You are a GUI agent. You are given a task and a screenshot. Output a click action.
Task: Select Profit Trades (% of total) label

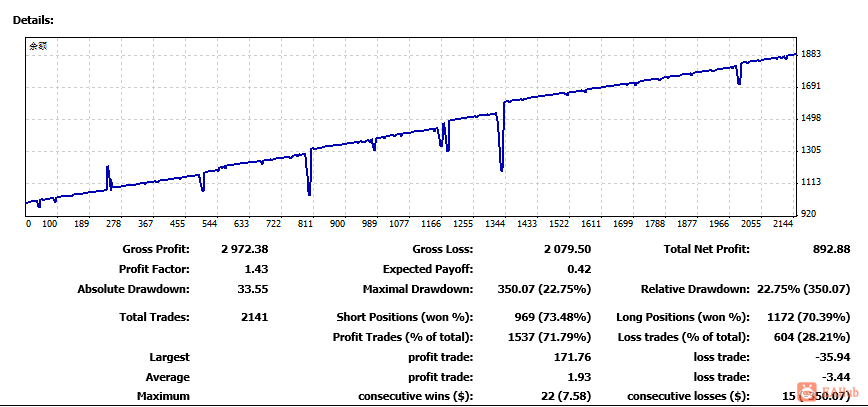pyautogui.click(x=404, y=337)
